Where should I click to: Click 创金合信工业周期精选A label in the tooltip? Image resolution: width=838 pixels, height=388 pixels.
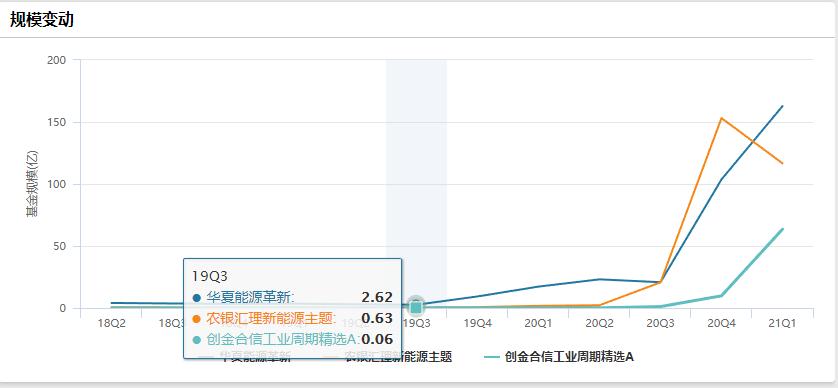[283, 339]
